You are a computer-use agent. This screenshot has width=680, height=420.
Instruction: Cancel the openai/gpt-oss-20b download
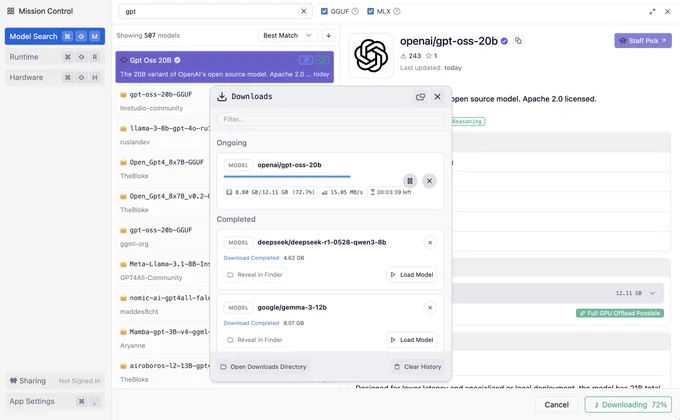(x=429, y=181)
